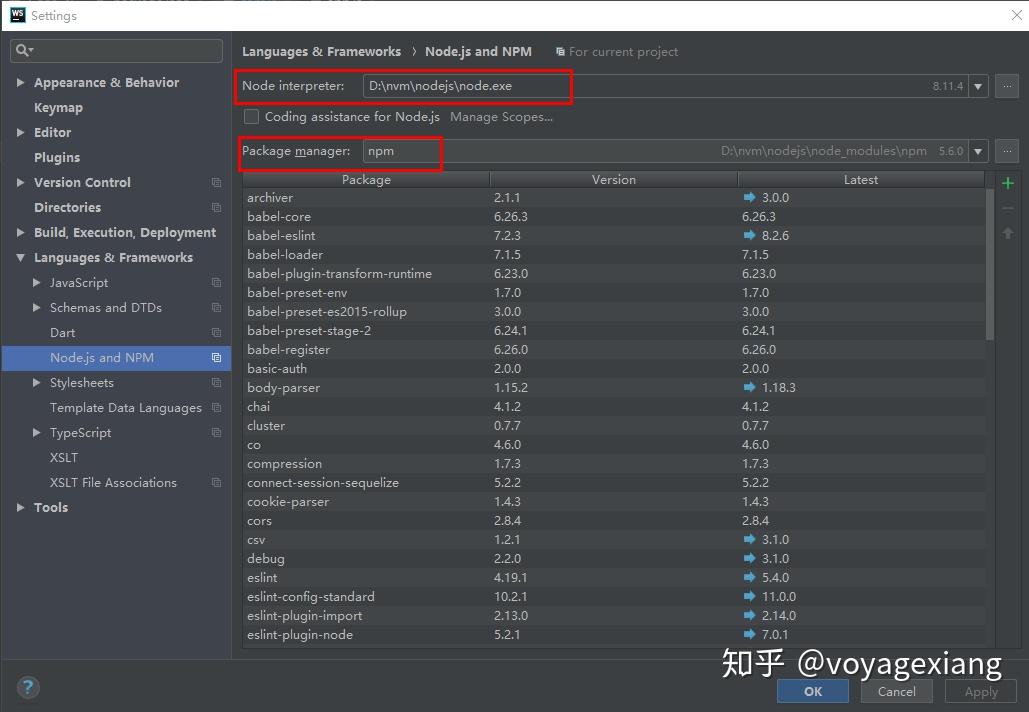The height and width of the screenshot is (712, 1029).
Task: Apply the settings changes
Action: point(980,691)
